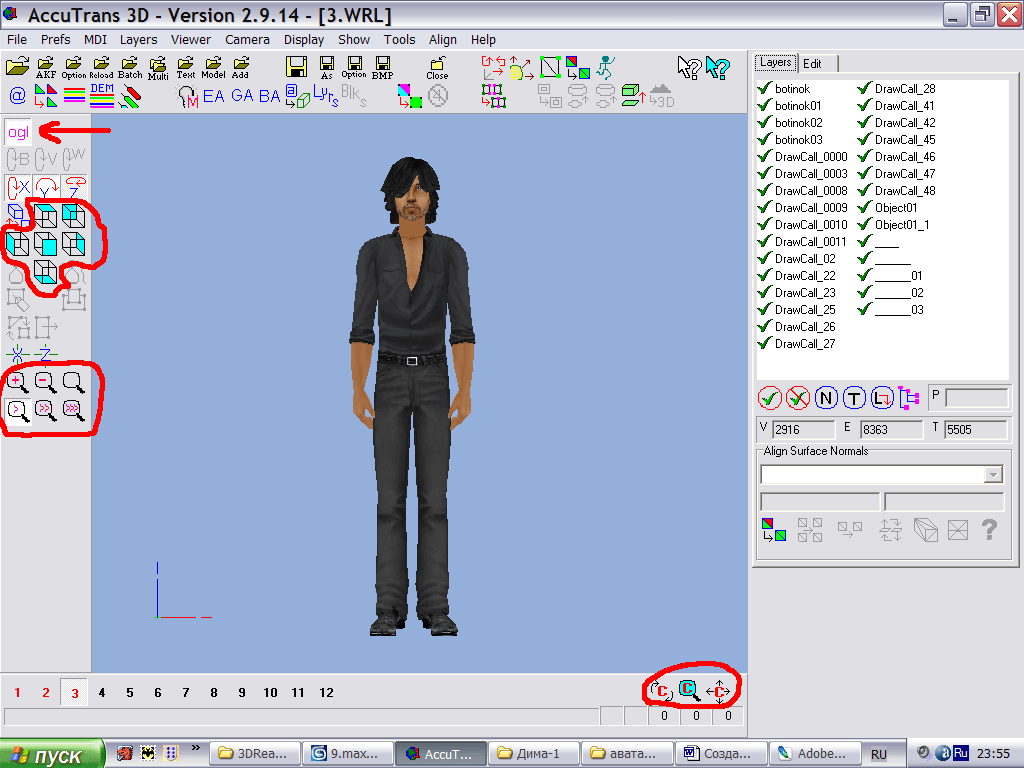Image resolution: width=1024 pixels, height=768 pixels.
Task: Click the context help cursor icon
Action: point(689,67)
